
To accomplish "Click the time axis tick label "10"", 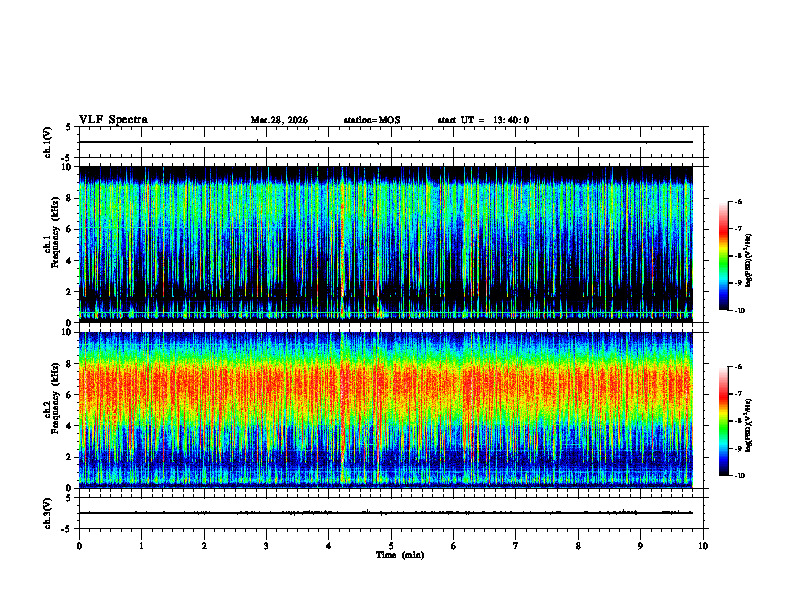I will pos(703,546).
